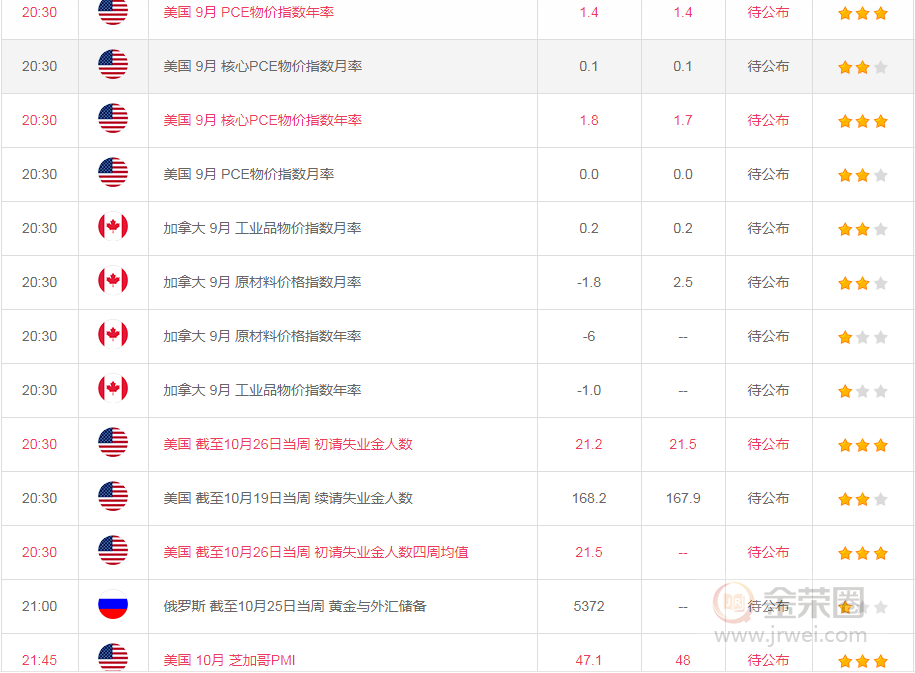915x673 pixels.
Task: Click the star rating for 核心PCE物价指数年率
Action: point(862,121)
